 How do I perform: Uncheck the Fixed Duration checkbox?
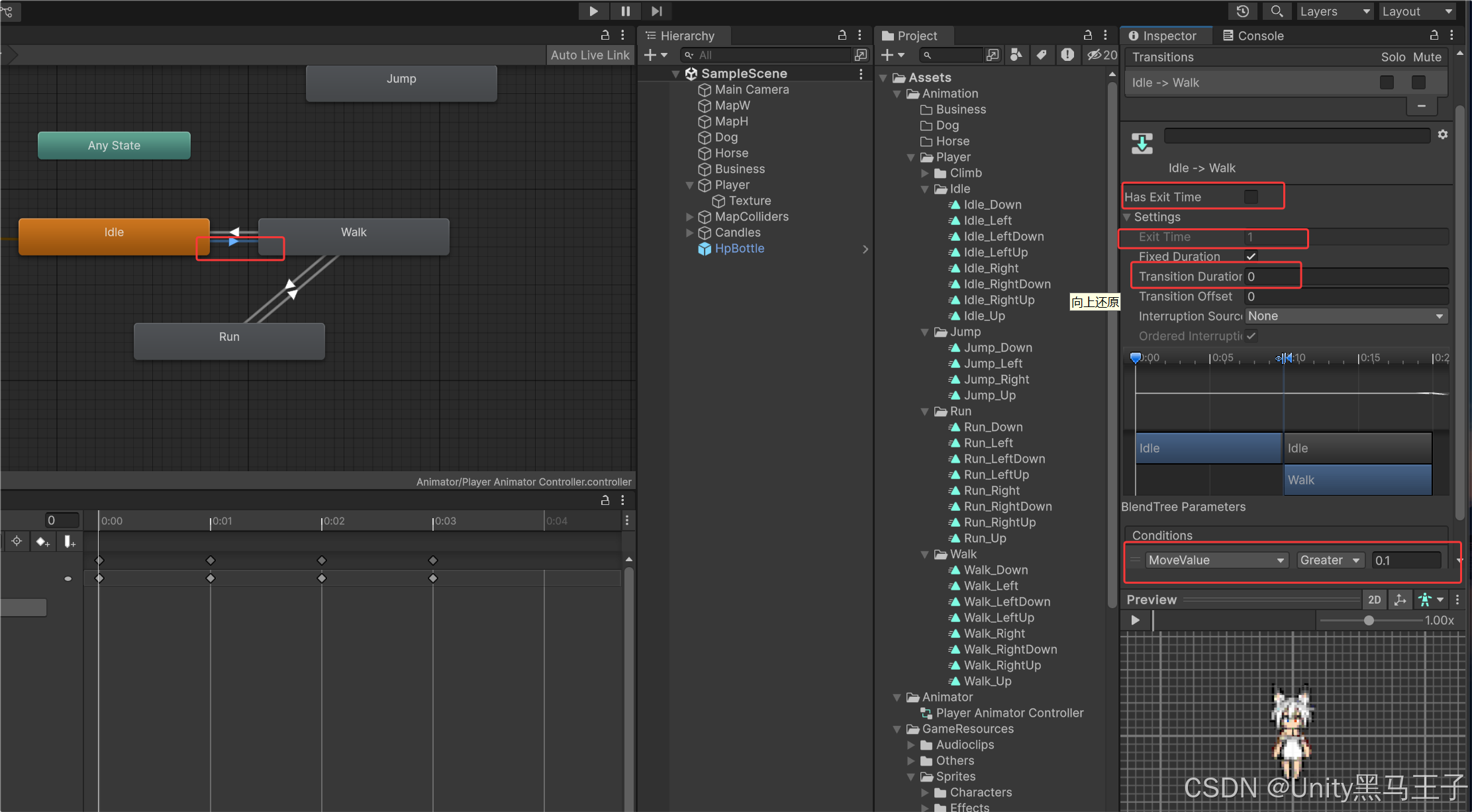click(x=1251, y=256)
